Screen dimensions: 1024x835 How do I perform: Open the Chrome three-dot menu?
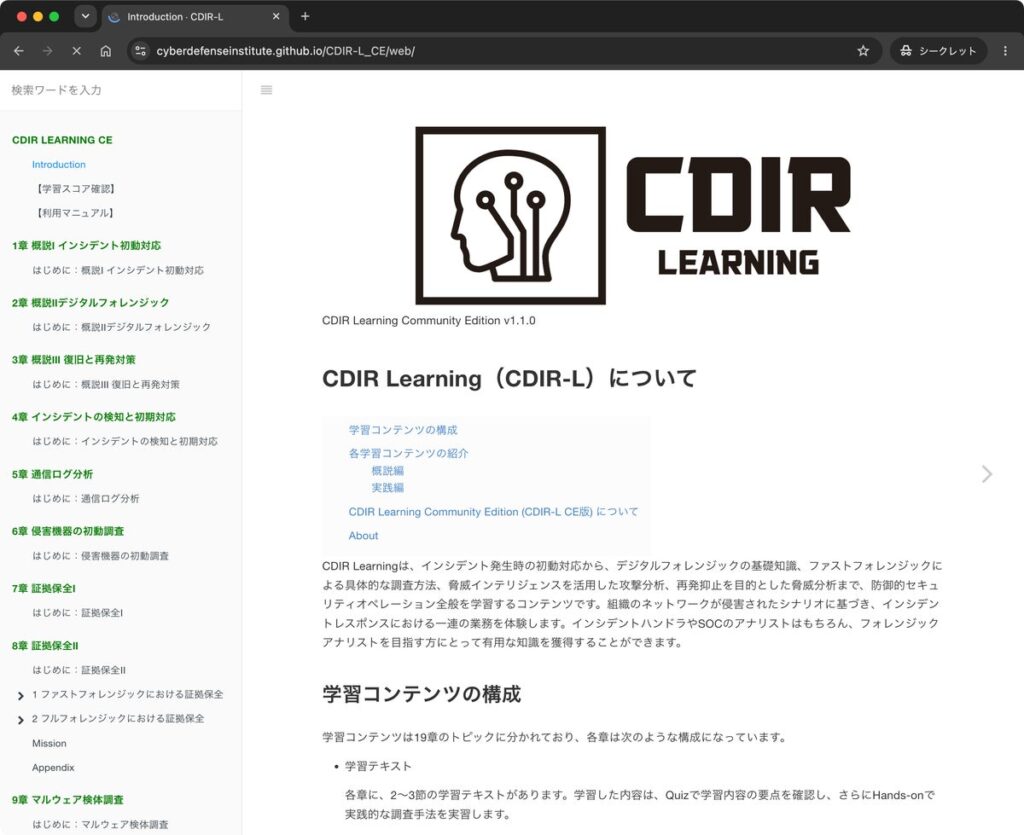pyautogui.click(x=1005, y=51)
